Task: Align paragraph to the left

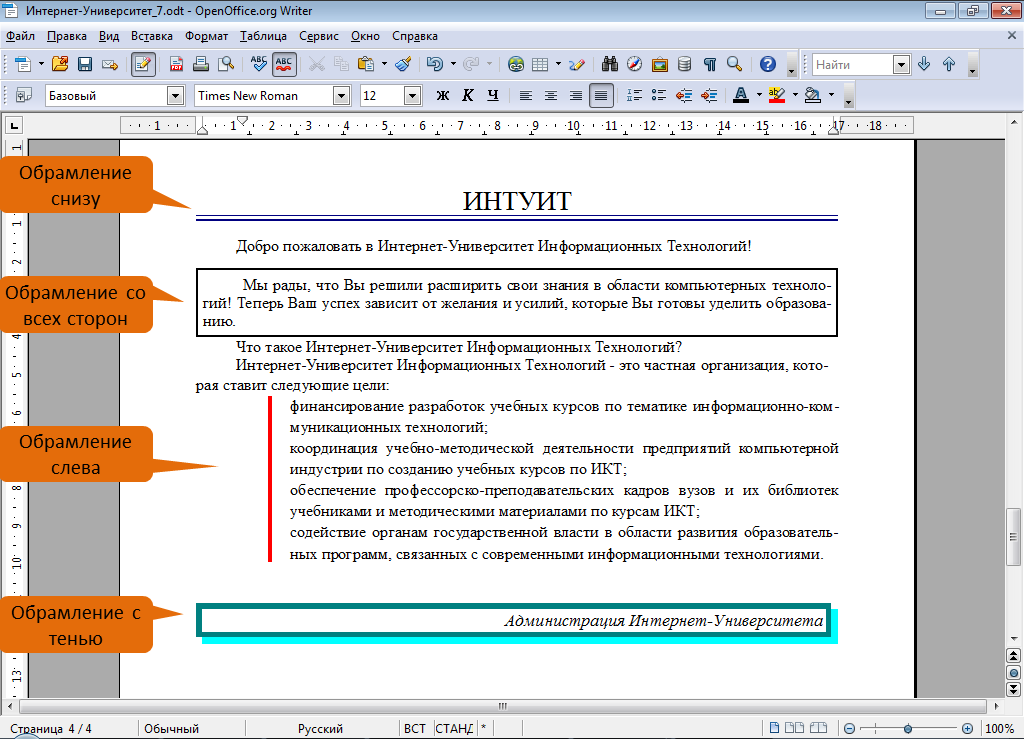Action: tap(526, 95)
